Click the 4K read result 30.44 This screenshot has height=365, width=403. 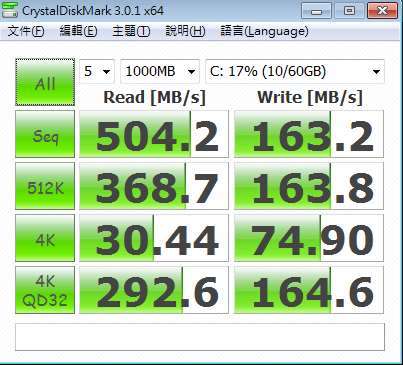[154, 238]
